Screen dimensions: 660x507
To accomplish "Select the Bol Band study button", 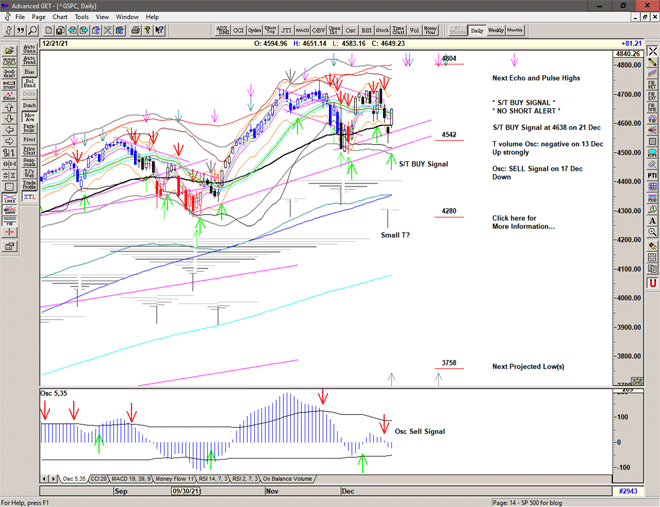I will [29, 81].
